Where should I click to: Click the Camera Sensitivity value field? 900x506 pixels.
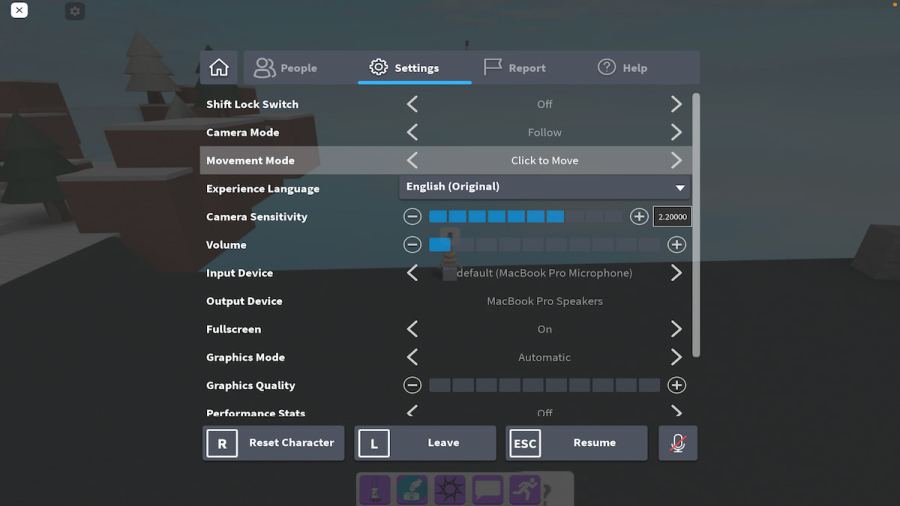click(672, 217)
